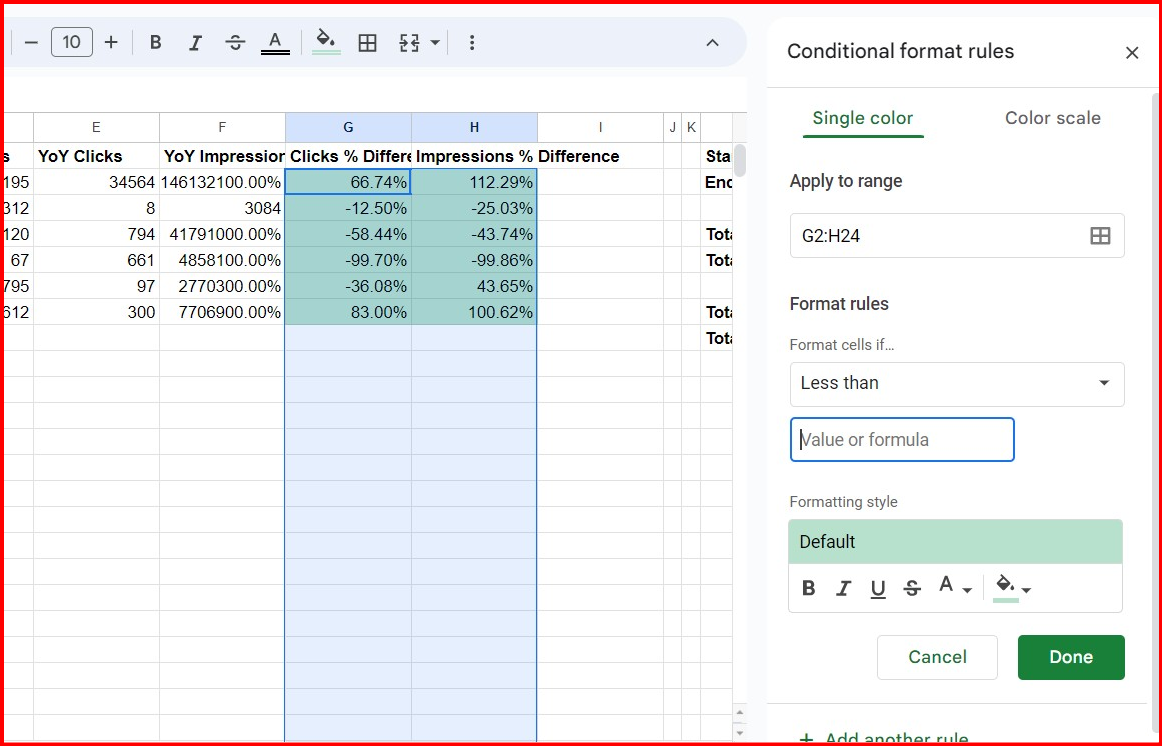Switch to the Color scale tab
The width and height of the screenshot is (1162, 746).
(x=1052, y=118)
